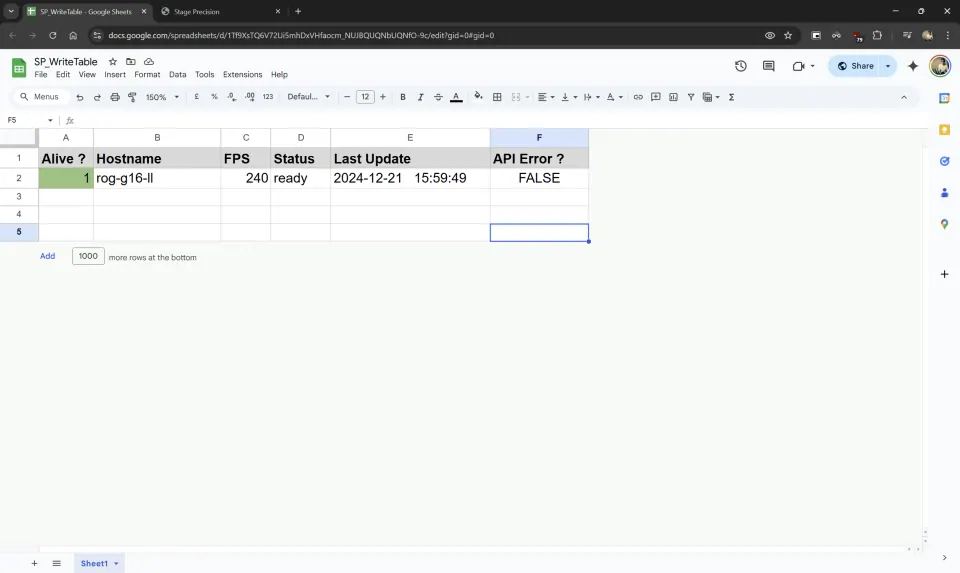Open the Functions sigma icon
The height and width of the screenshot is (573, 960).
click(x=731, y=97)
